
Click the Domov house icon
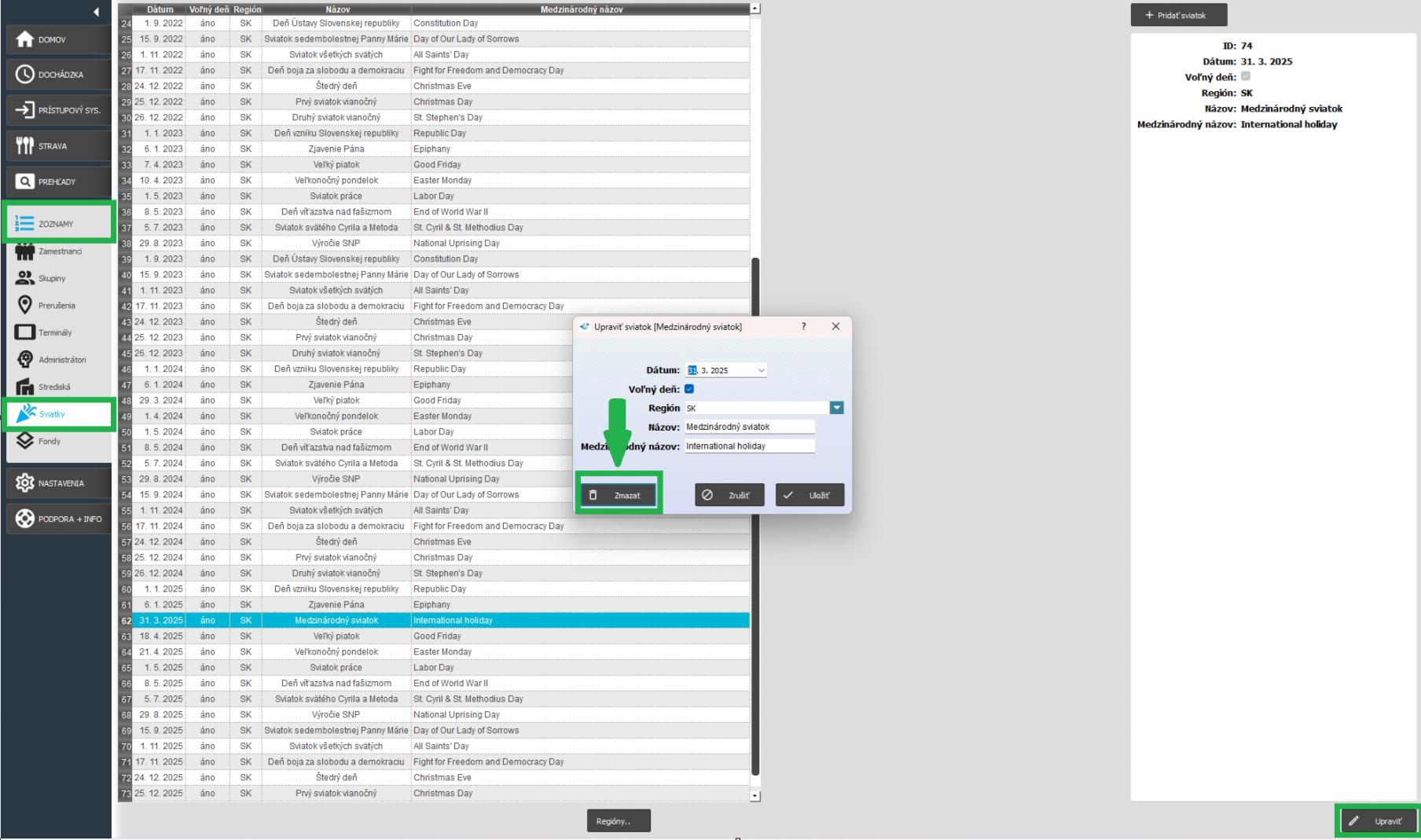[25, 39]
